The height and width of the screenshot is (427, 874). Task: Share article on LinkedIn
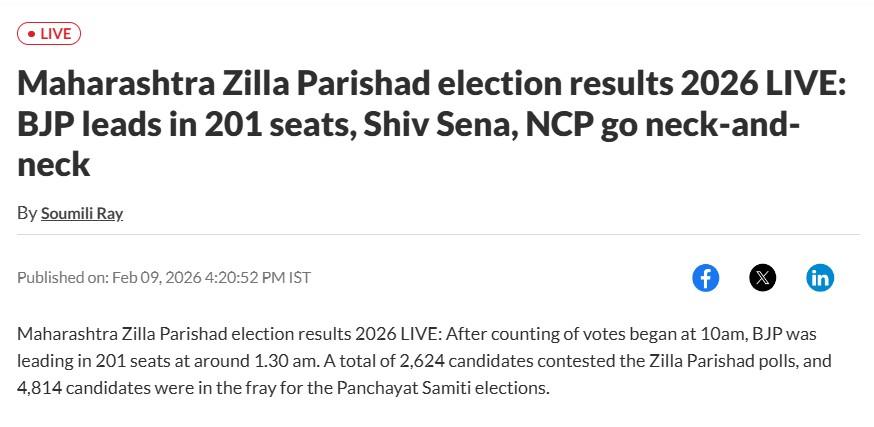820,278
